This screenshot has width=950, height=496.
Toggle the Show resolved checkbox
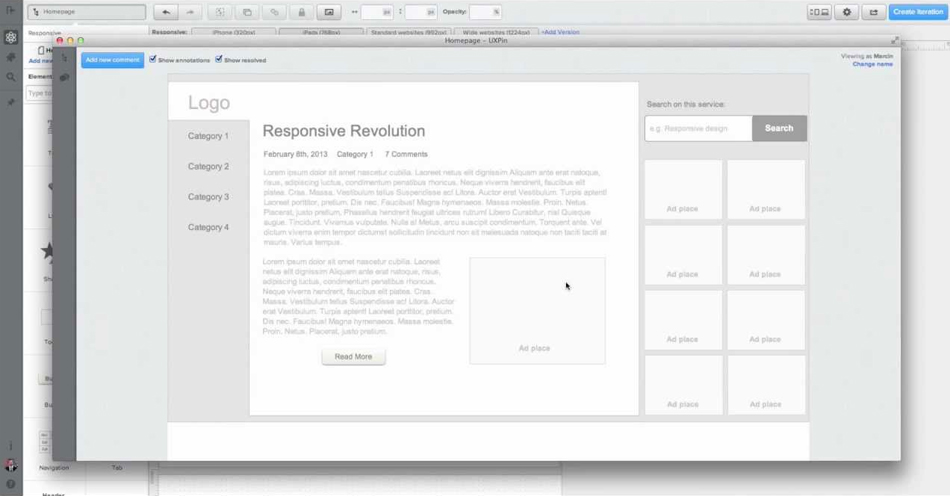219,60
